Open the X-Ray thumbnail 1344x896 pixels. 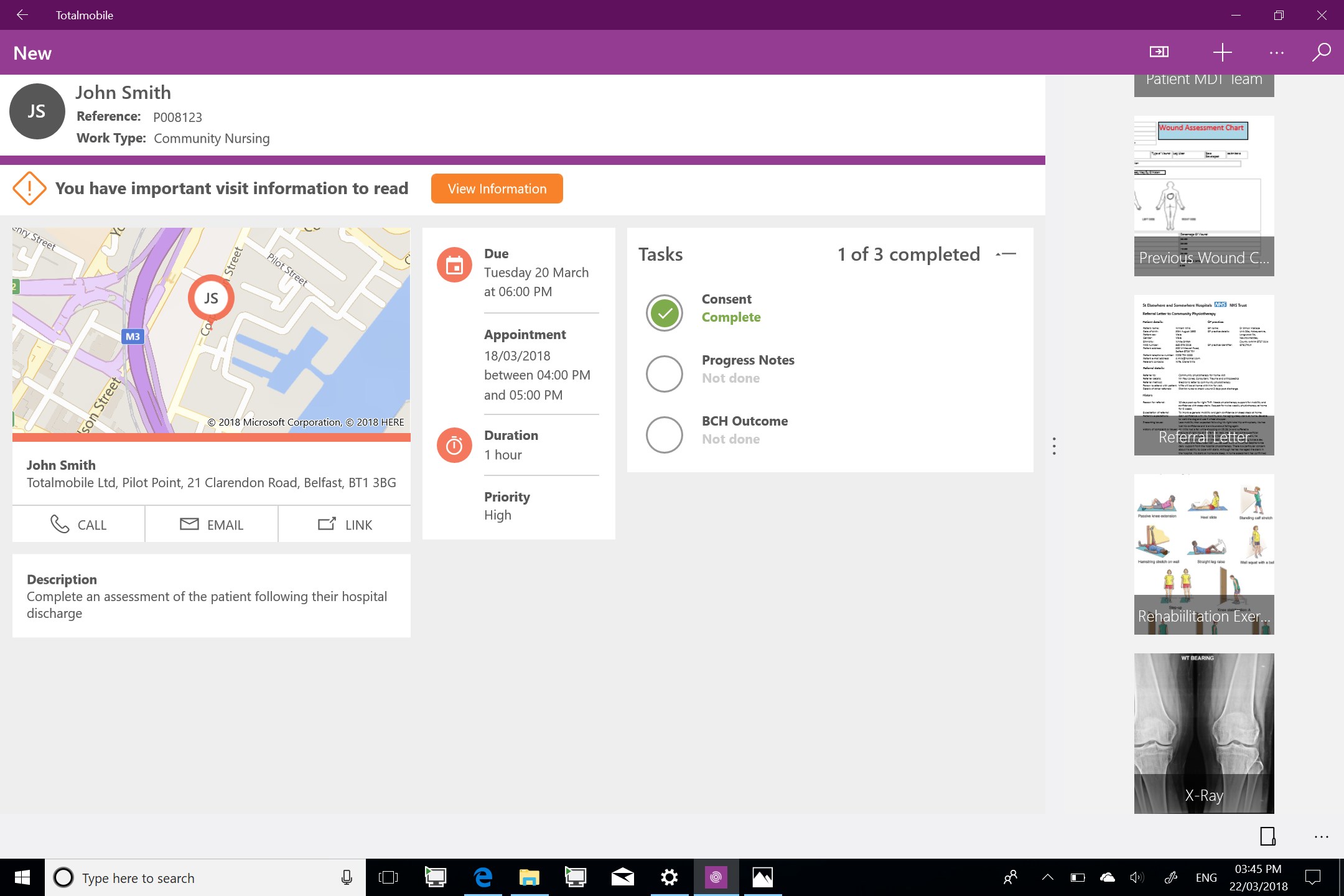pyautogui.click(x=1203, y=733)
